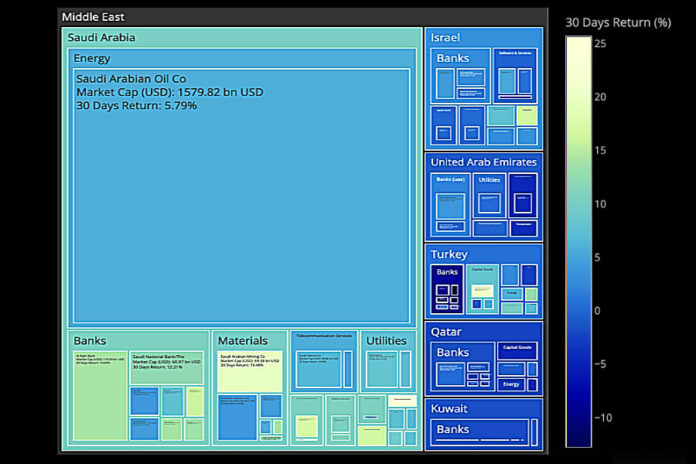This screenshot has height=464, width=696.
Task: Open the Saudi Arabia Materials sector
Action: point(242,341)
